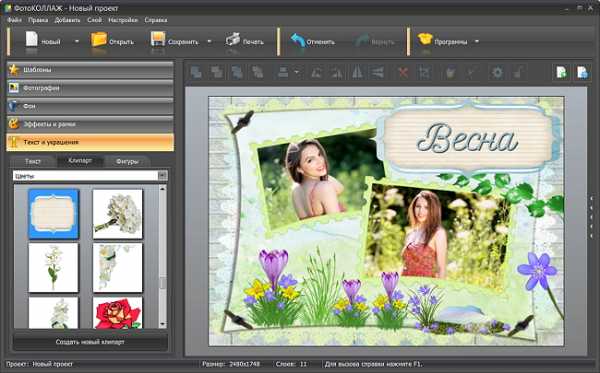600x373 pixels.
Task: Click the Сохранить floppy disk icon
Action: pyautogui.click(x=158, y=39)
